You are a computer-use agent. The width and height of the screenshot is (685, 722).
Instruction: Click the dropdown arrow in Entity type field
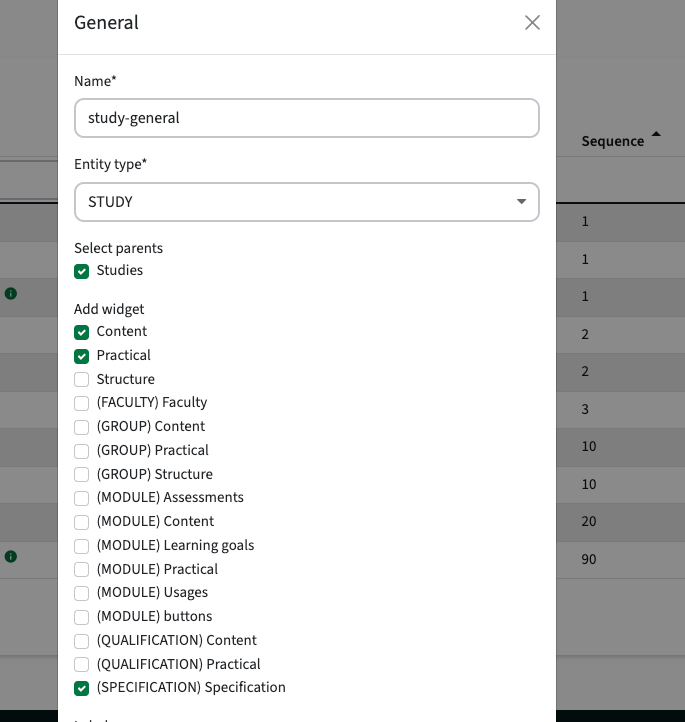coord(521,202)
